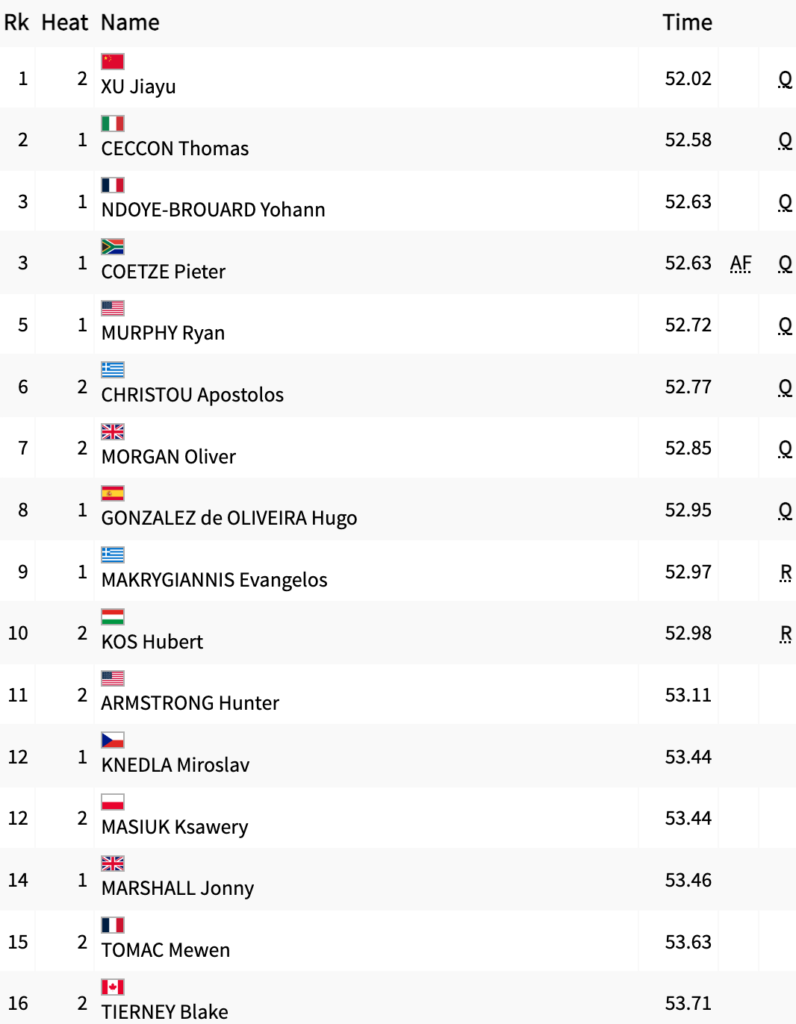The image size is (796, 1024).
Task: Click the R marker for KOS Hubert
Action: click(x=786, y=633)
